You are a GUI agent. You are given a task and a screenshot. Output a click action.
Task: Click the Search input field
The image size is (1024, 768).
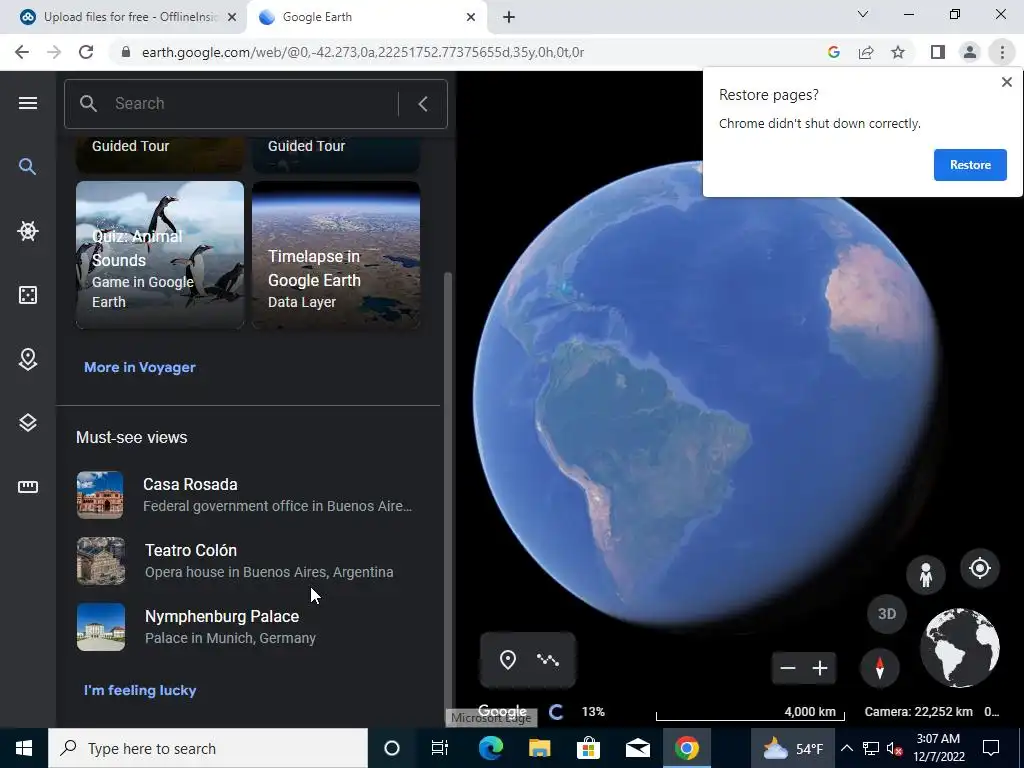(255, 104)
